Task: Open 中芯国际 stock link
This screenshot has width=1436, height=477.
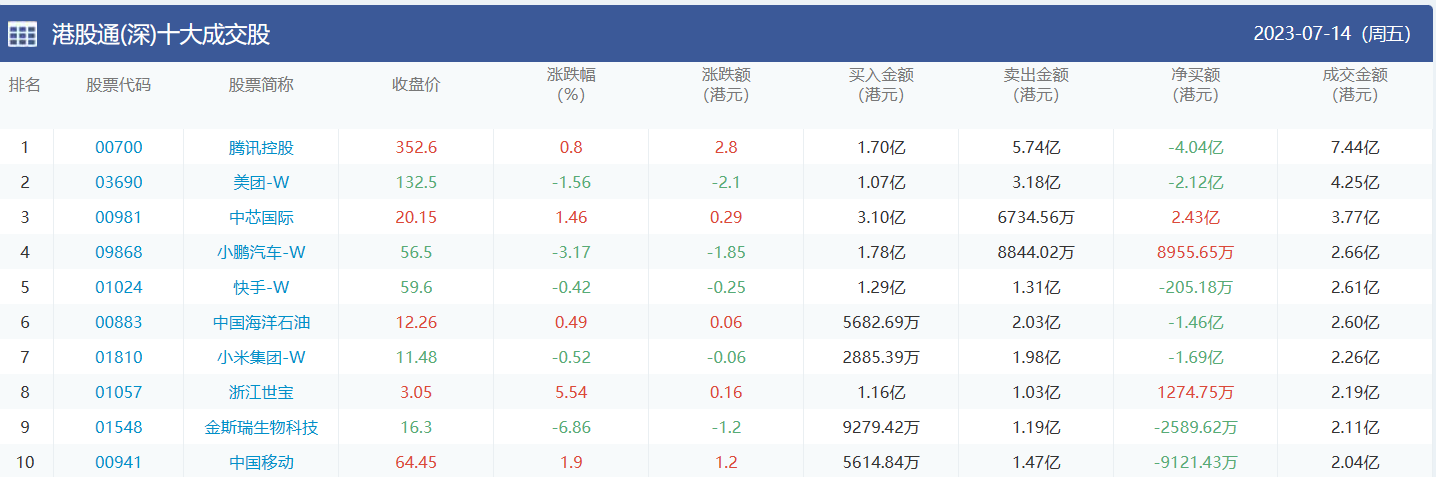Action: [x=261, y=218]
